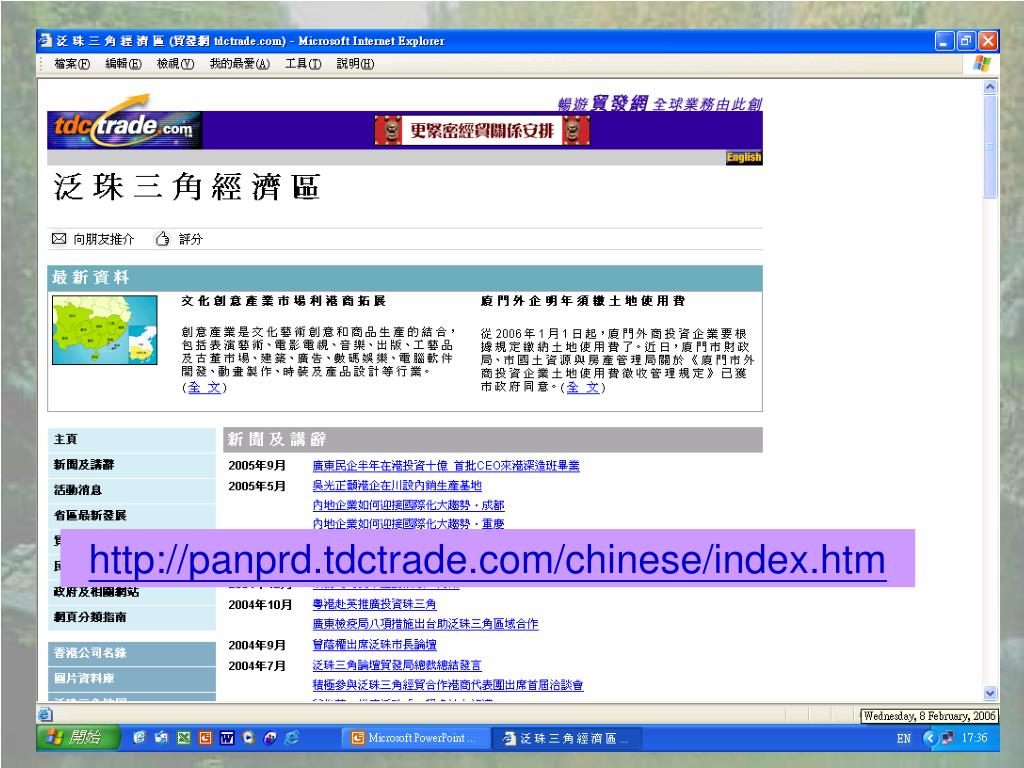The height and width of the screenshot is (768, 1024).
Task: Open link 積極參與泛珠三角經貿合作港商代表團
Action: pyautogui.click(x=448, y=685)
